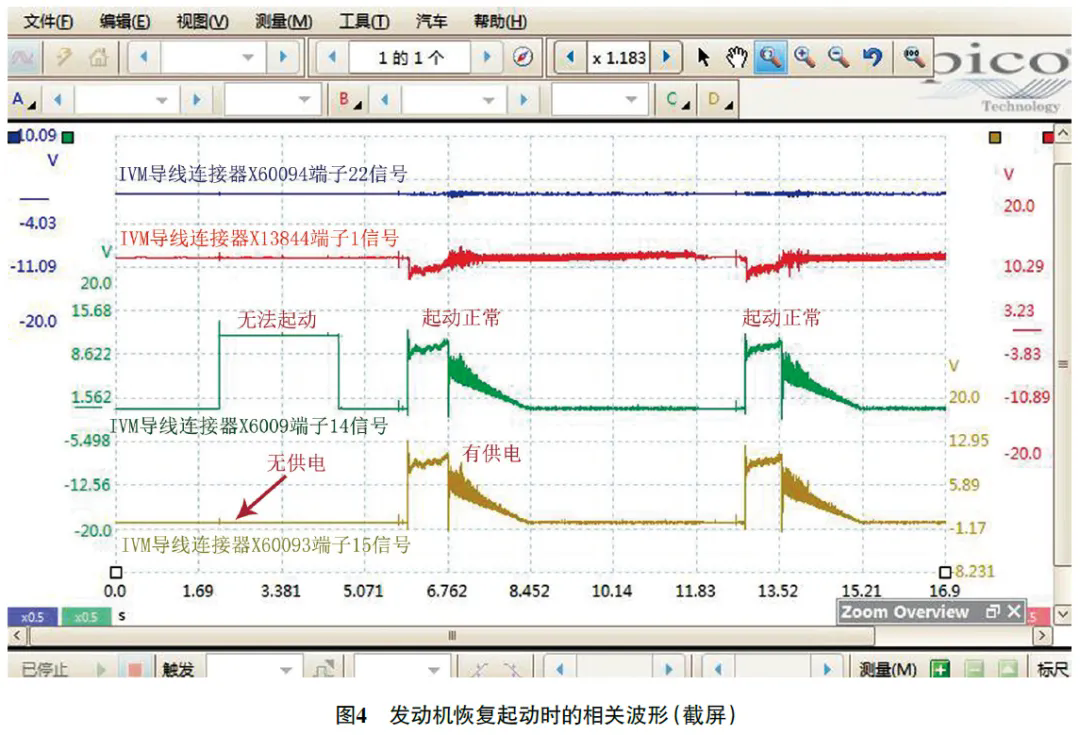Click next timebase right arrow
Screen dimensions: 1080x735
pyautogui.click(x=283, y=57)
